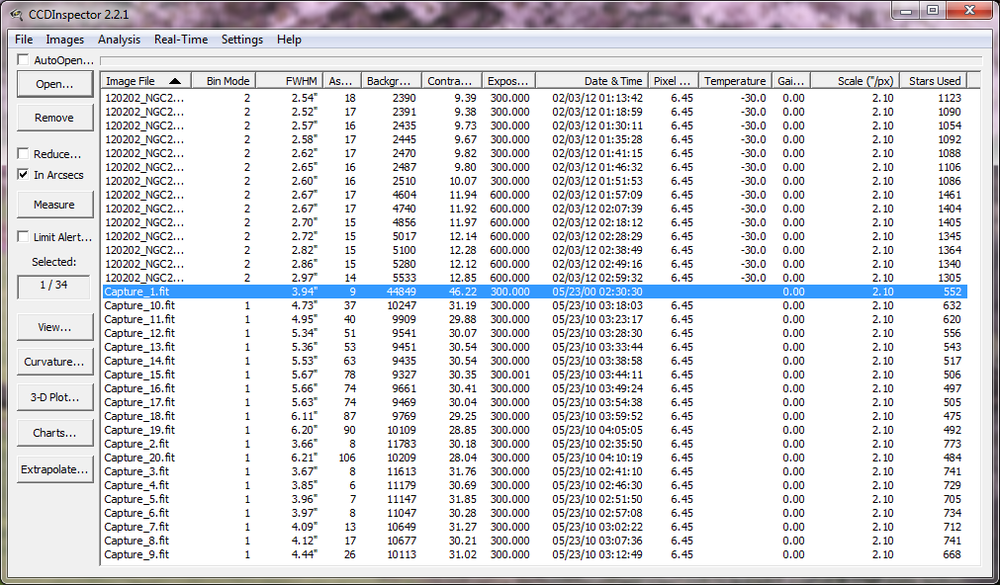Select the Capture_18.fit row
The height and width of the screenshot is (585, 1000).
coord(535,416)
